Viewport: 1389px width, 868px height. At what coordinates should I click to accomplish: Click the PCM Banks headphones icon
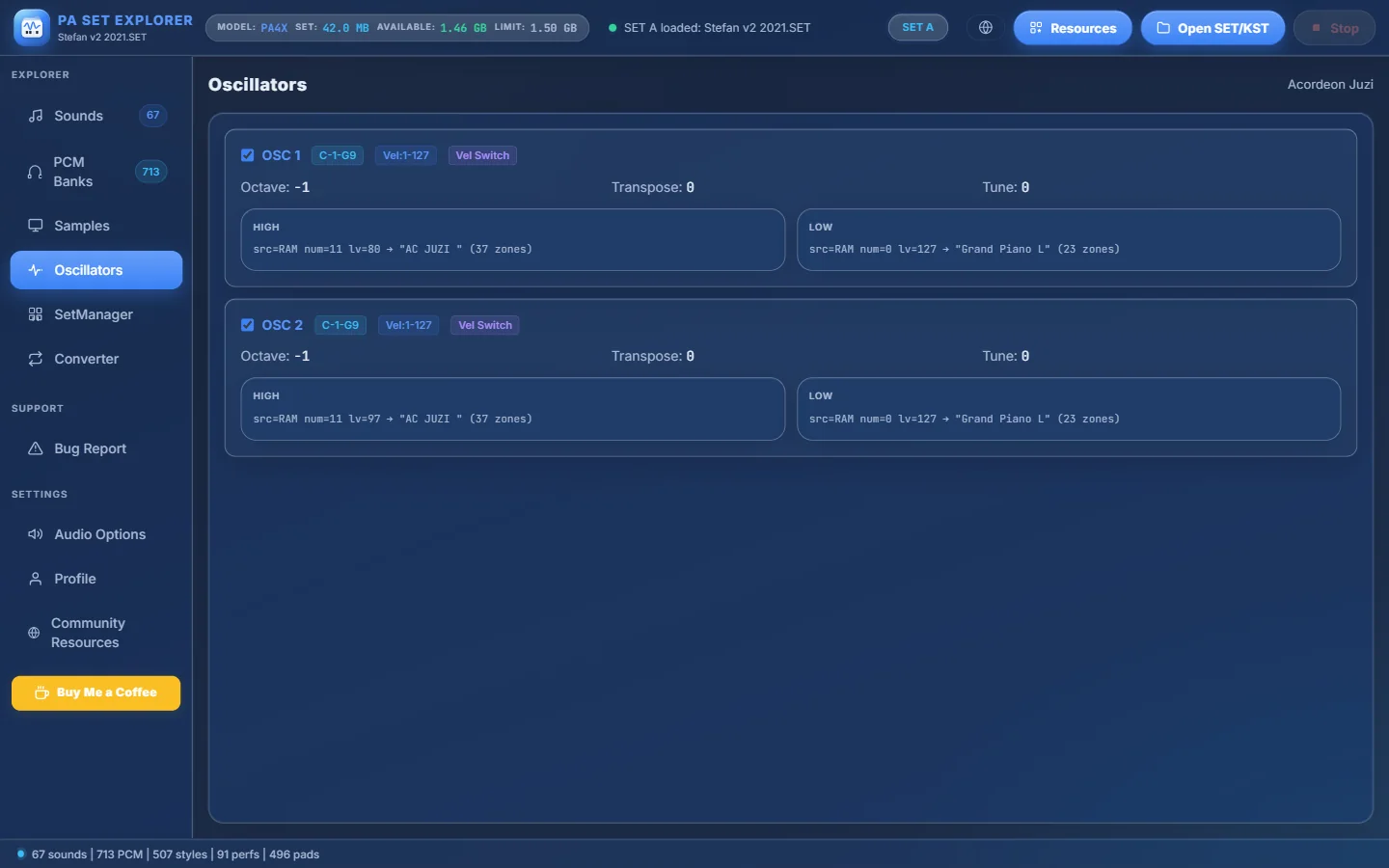35,172
